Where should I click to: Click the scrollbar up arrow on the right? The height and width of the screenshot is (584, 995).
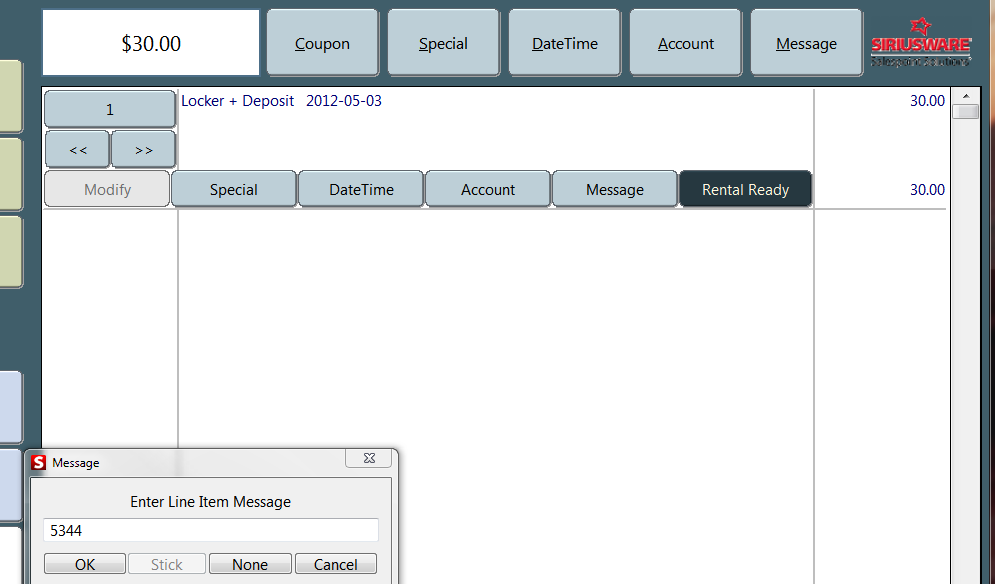click(x=966, y=95)
